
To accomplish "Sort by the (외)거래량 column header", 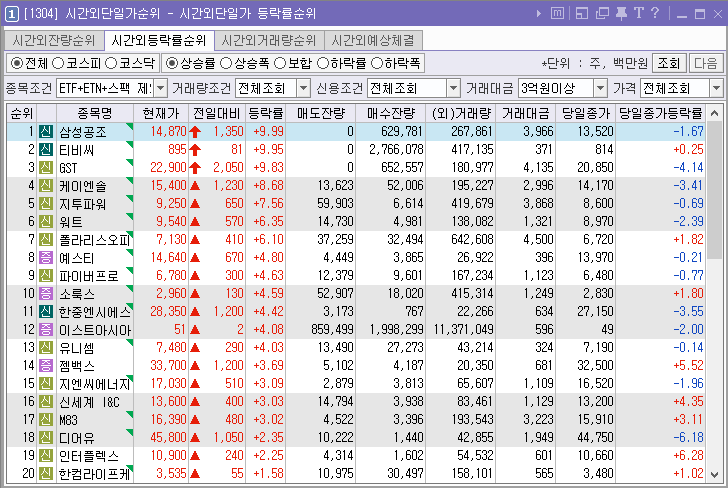I will point(461,113).
